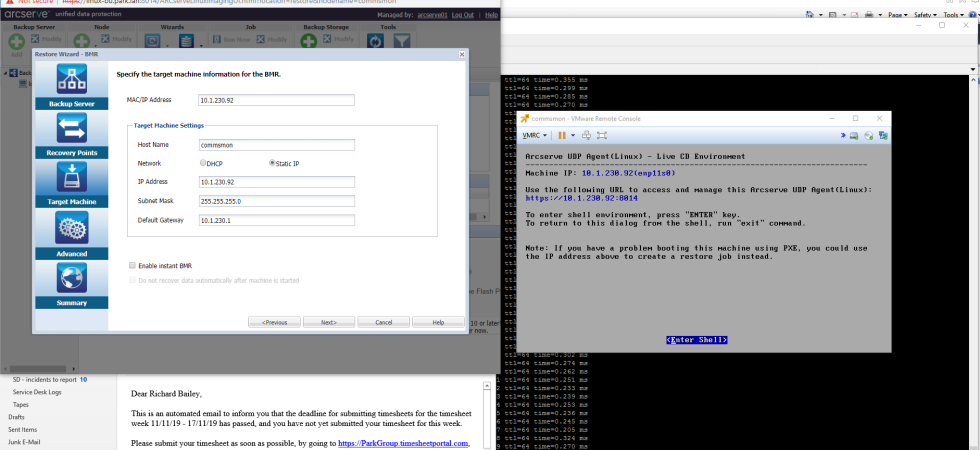Open the dropdown arrow next to Add Node
The width and height of the screenshot is (980, 450).
coord(96,46)
